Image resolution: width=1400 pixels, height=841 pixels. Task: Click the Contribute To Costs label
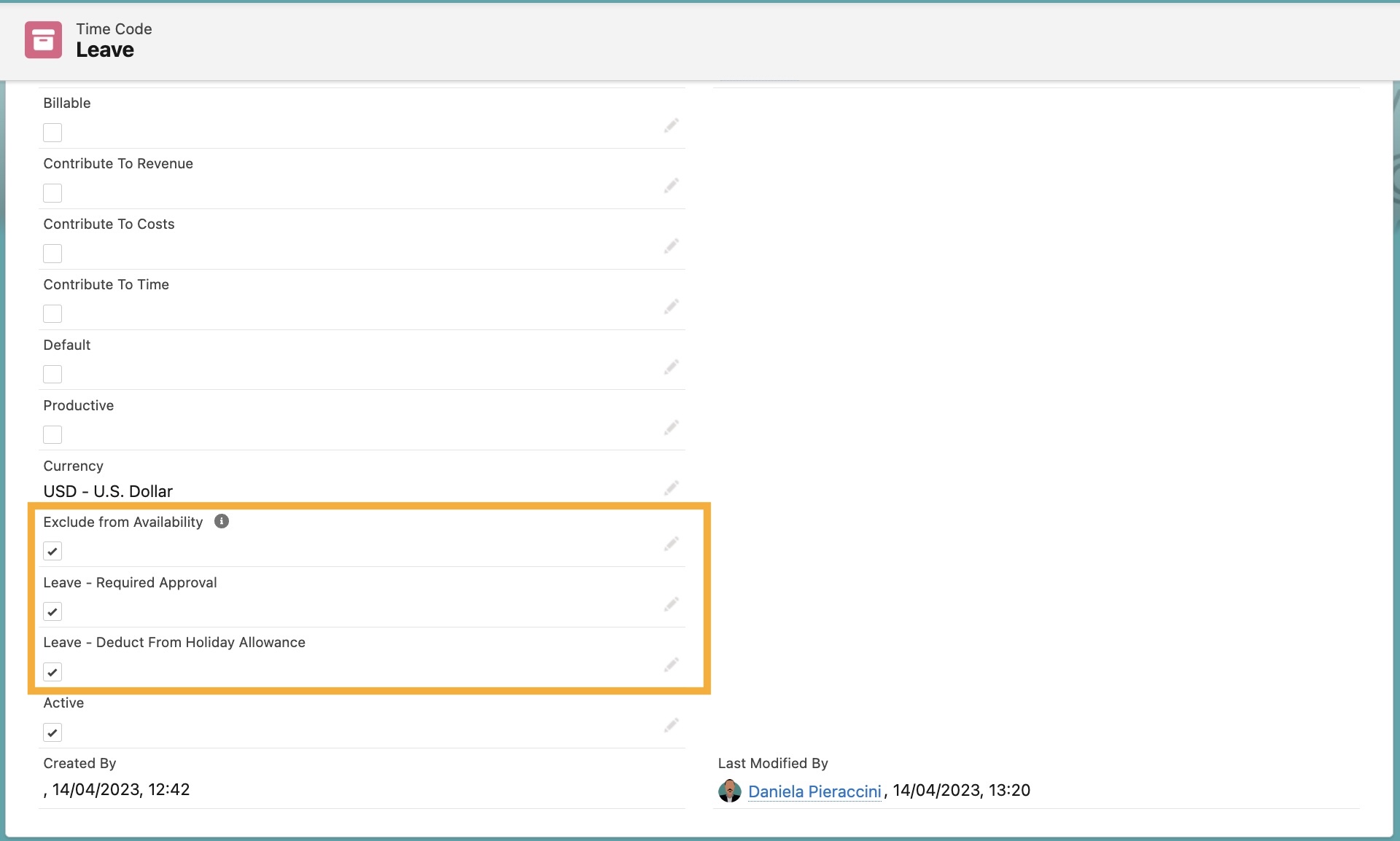(109, 224)
